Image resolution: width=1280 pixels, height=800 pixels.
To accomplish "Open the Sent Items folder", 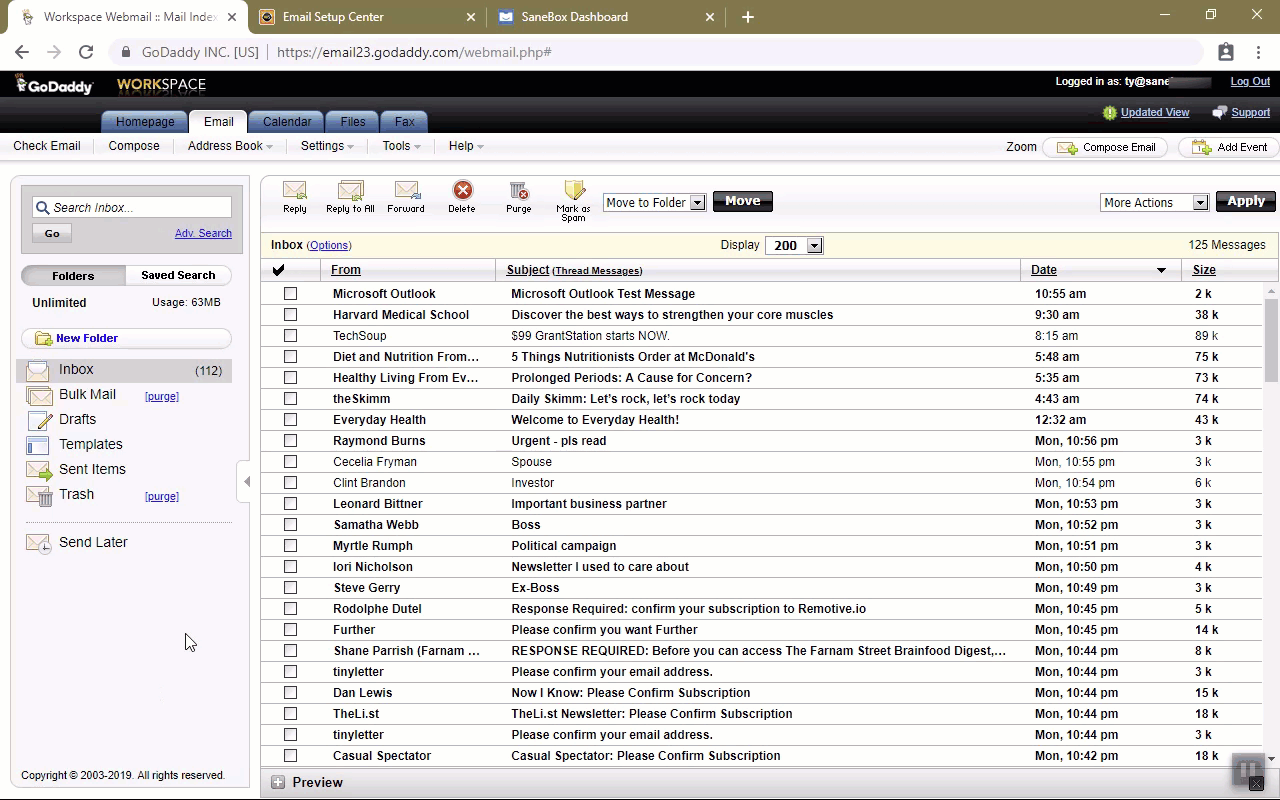I will pos(92,469).
